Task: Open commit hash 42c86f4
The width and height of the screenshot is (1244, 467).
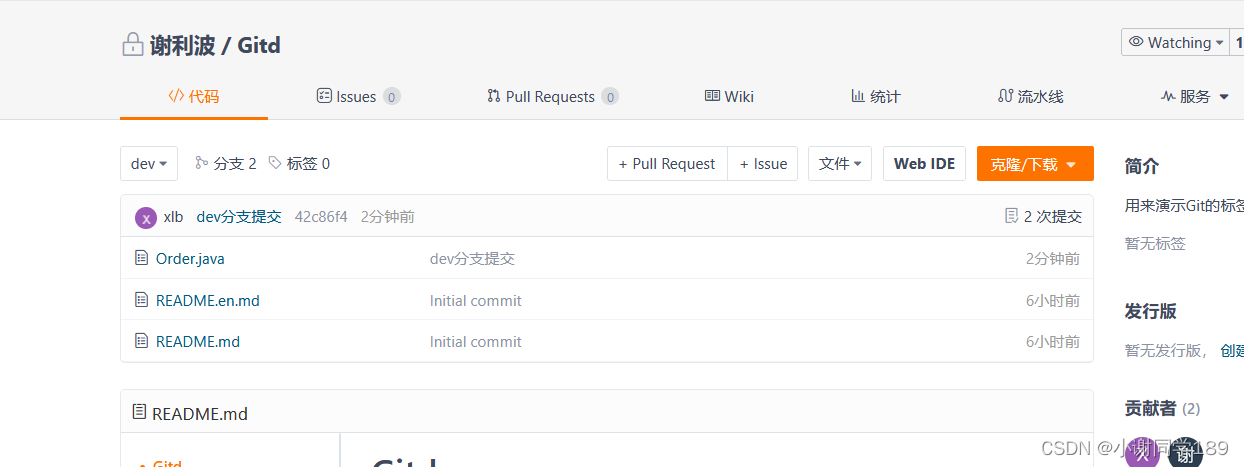Action: pyautogui.click(x=321, y=217)
